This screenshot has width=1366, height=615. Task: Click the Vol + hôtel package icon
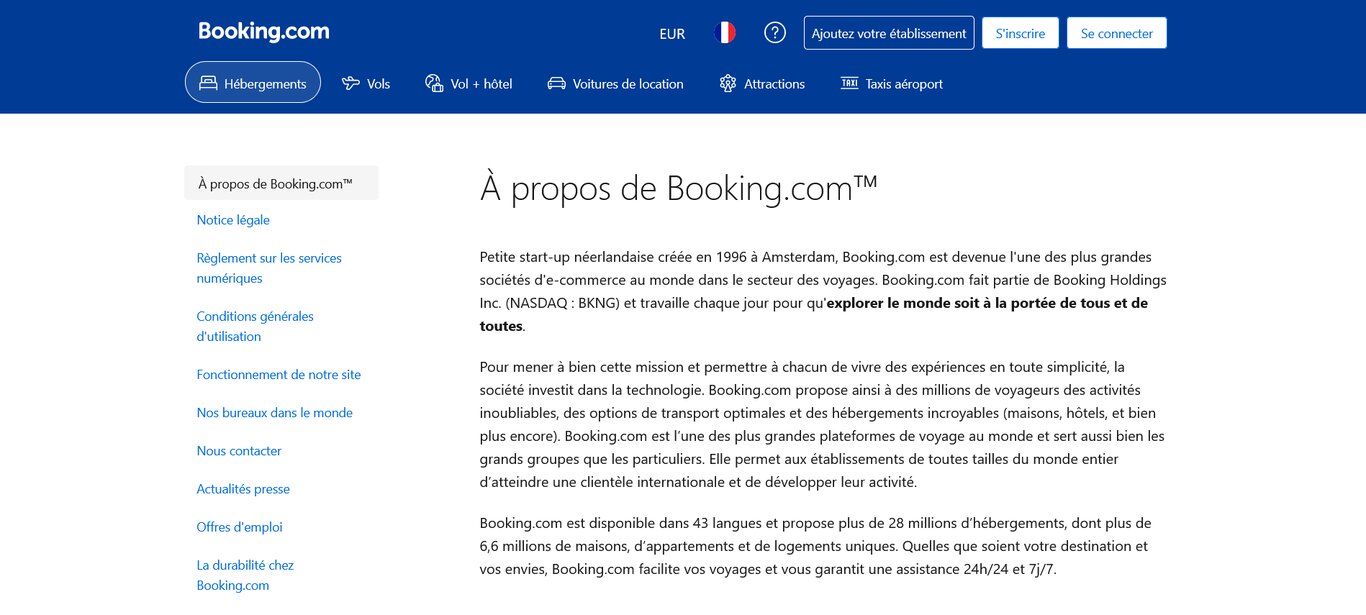coord(434,83)
